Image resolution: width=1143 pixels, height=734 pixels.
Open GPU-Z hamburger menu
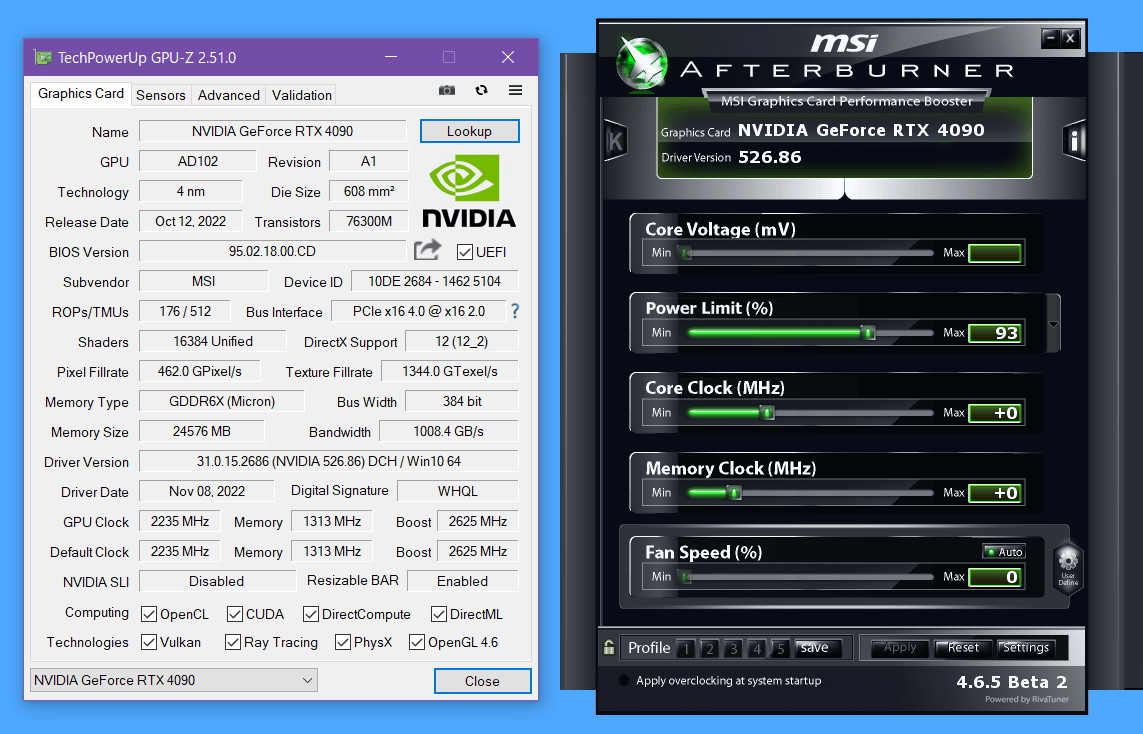pos(515,90)
